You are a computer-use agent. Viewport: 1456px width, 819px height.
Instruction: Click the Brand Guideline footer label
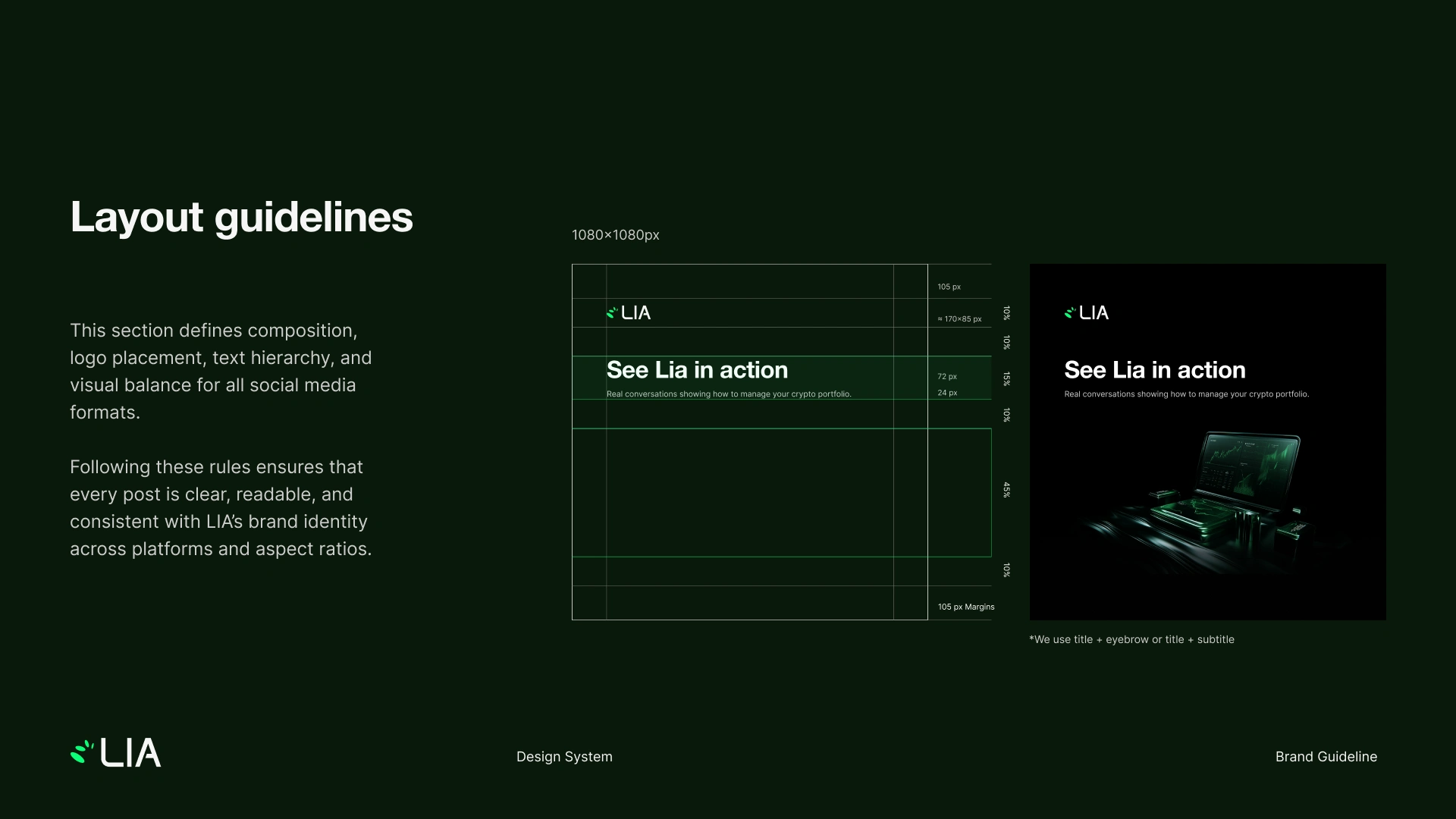(x=1326, y=757)
